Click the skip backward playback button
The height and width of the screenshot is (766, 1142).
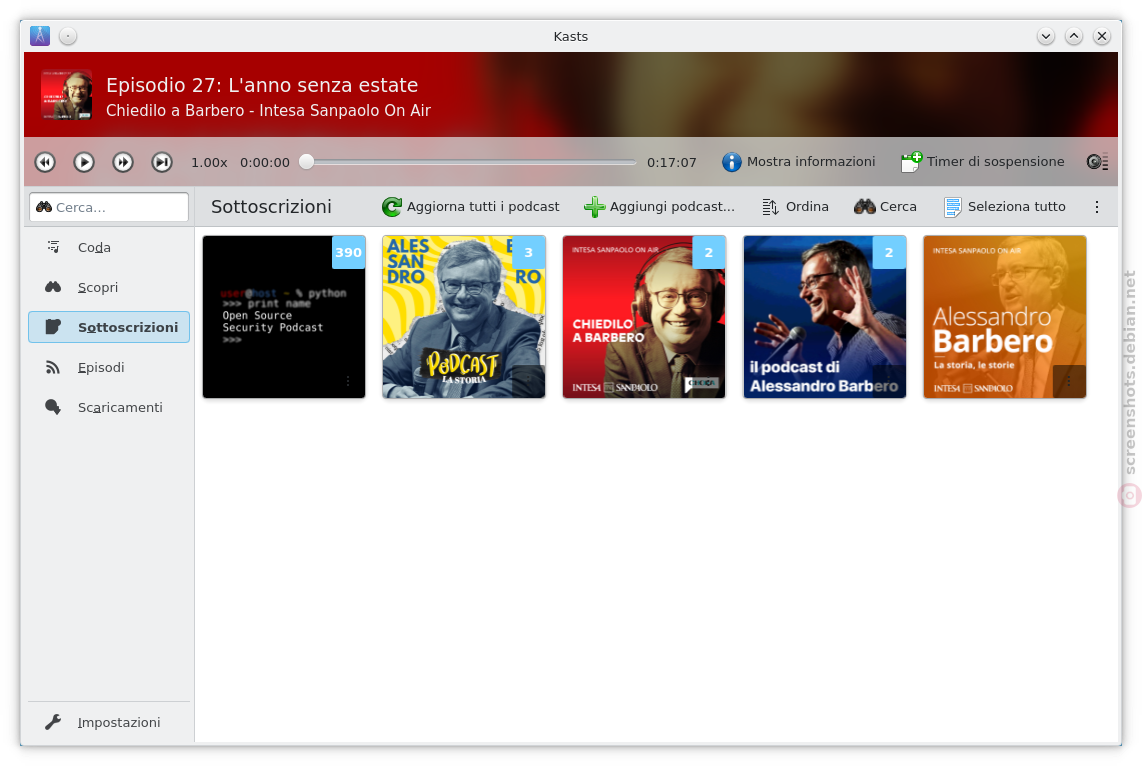[45, 162]
